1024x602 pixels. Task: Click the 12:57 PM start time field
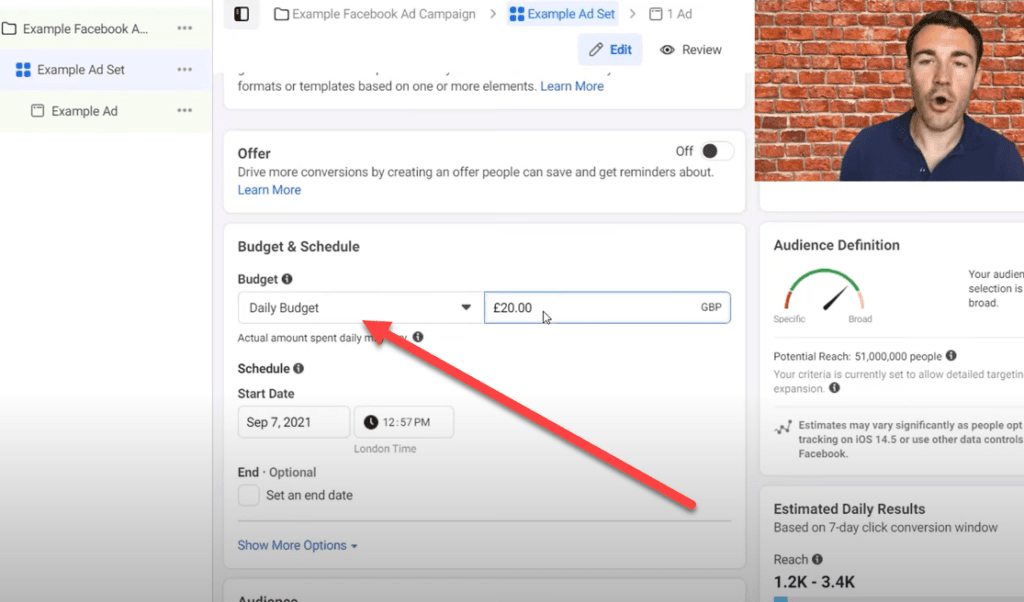[404, 422]
